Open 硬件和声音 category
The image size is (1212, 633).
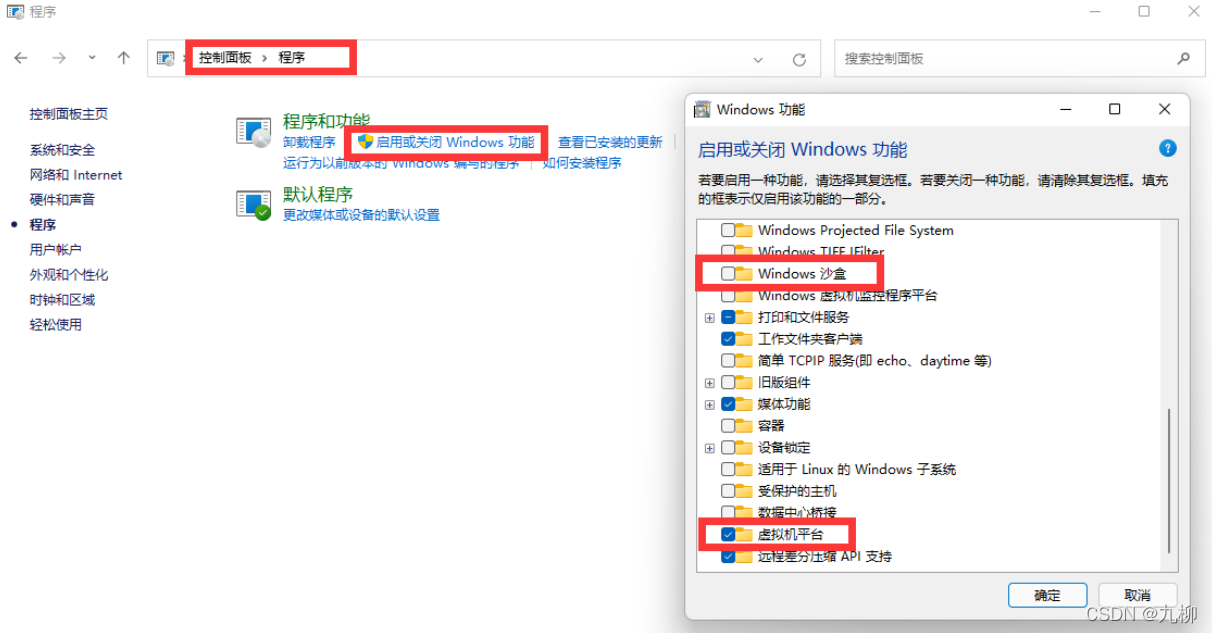click(62, 200)
